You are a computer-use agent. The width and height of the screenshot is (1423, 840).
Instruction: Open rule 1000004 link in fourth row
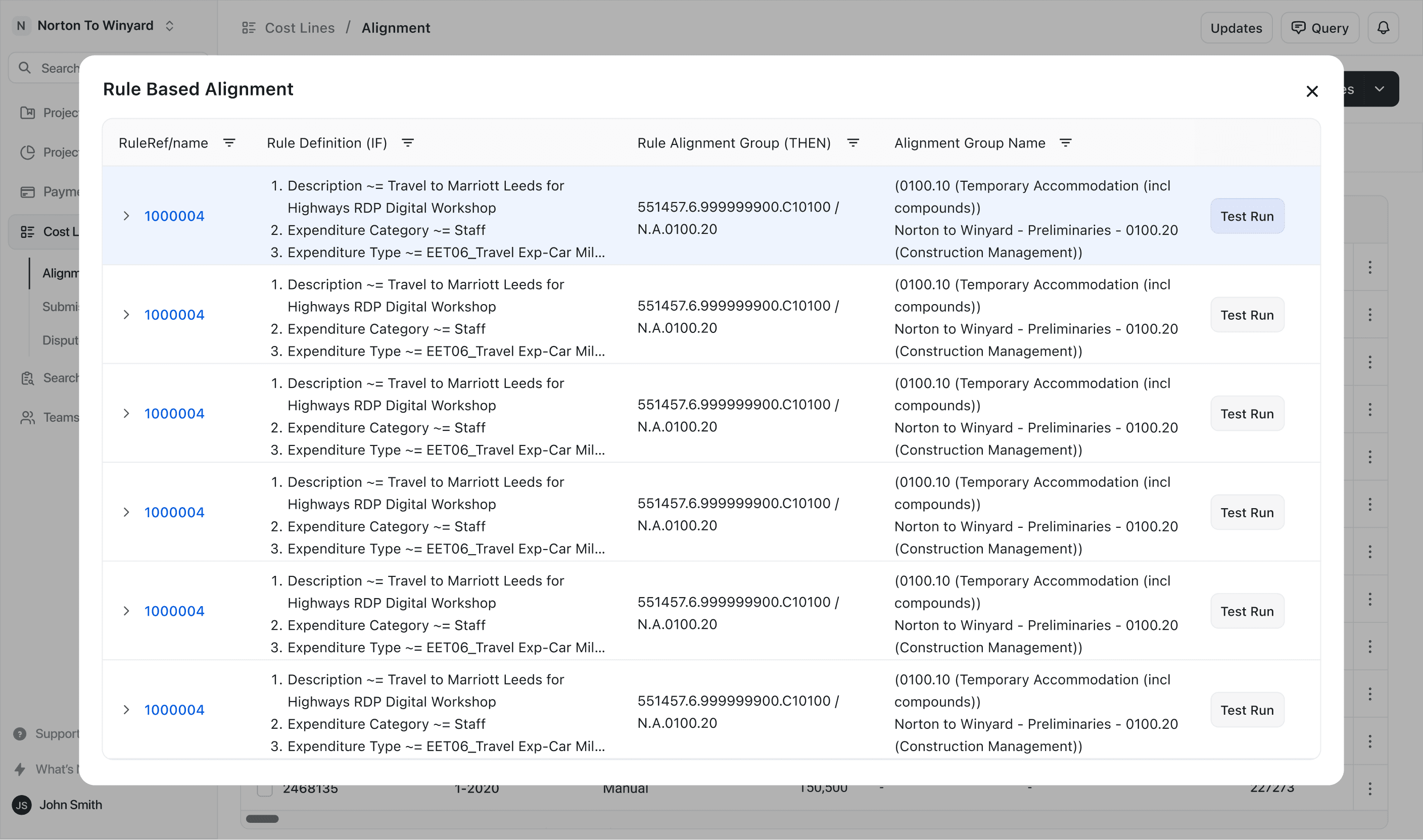[174, 512]
